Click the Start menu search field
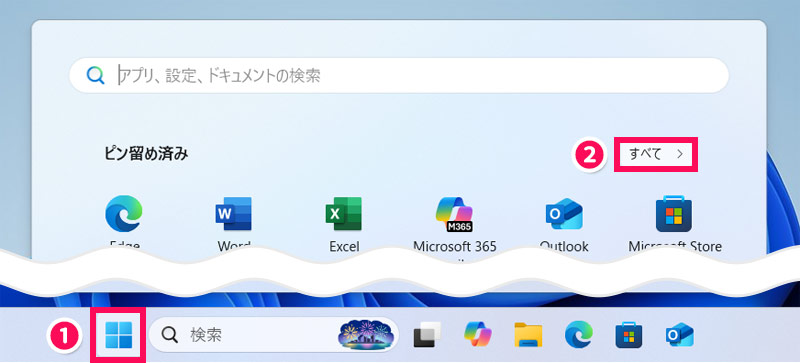 (399, 76)
